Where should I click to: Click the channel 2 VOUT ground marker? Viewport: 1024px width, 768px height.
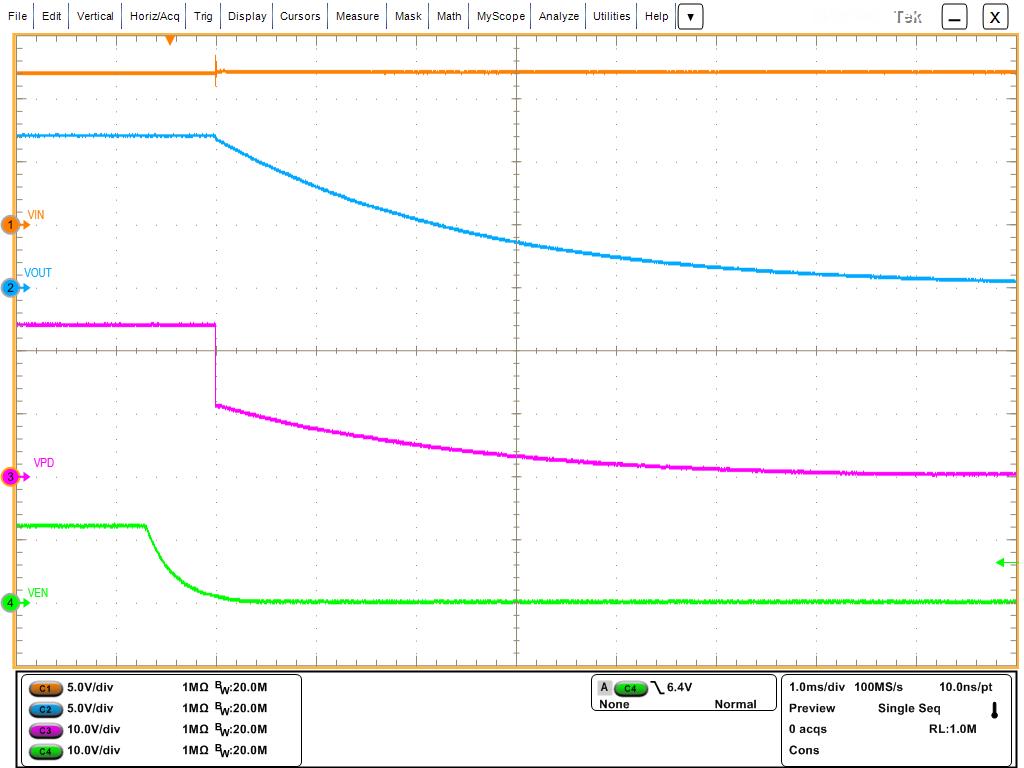click(x=12, y=288)
